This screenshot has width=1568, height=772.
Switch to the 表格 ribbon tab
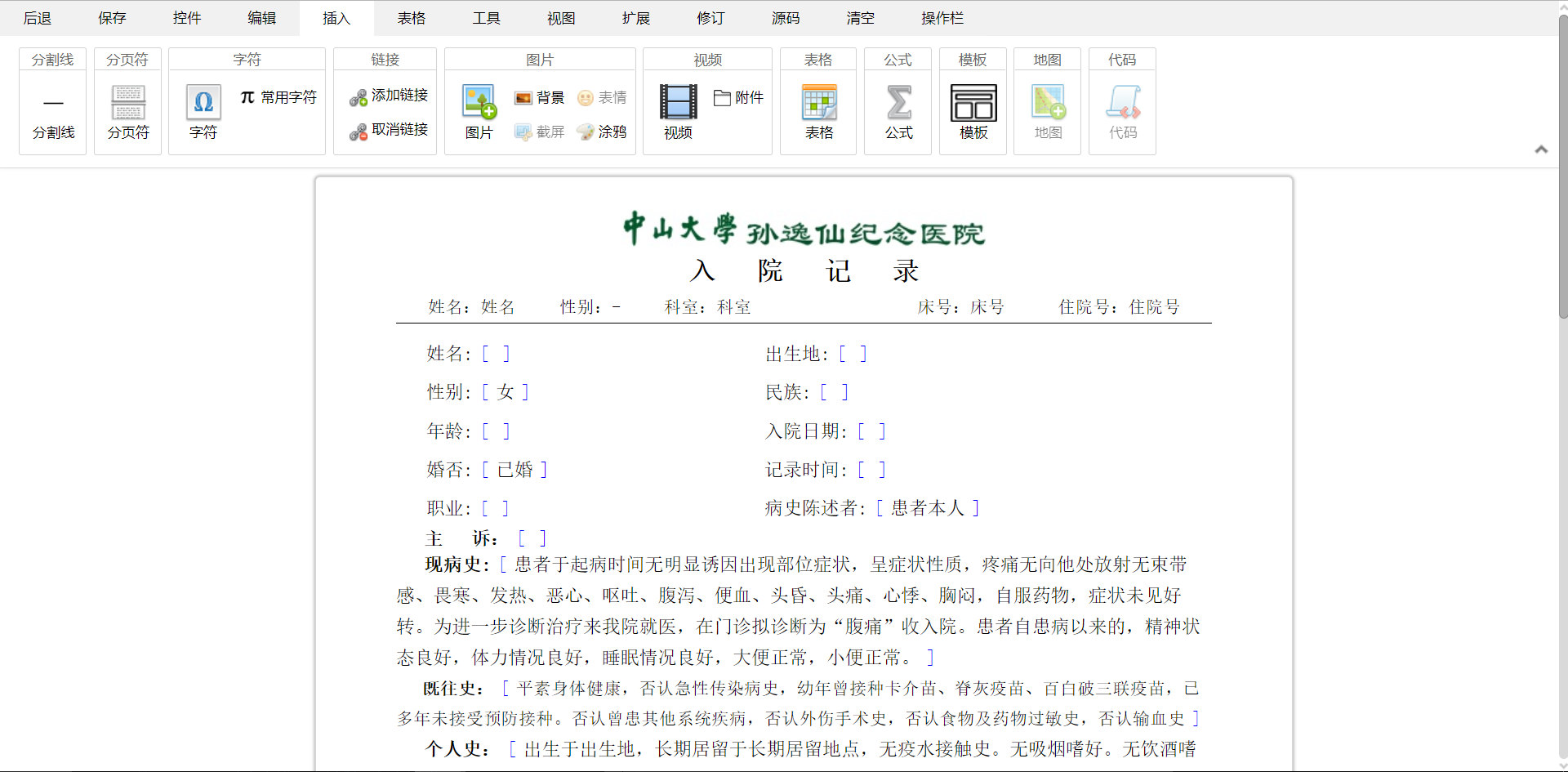(412, 18)
